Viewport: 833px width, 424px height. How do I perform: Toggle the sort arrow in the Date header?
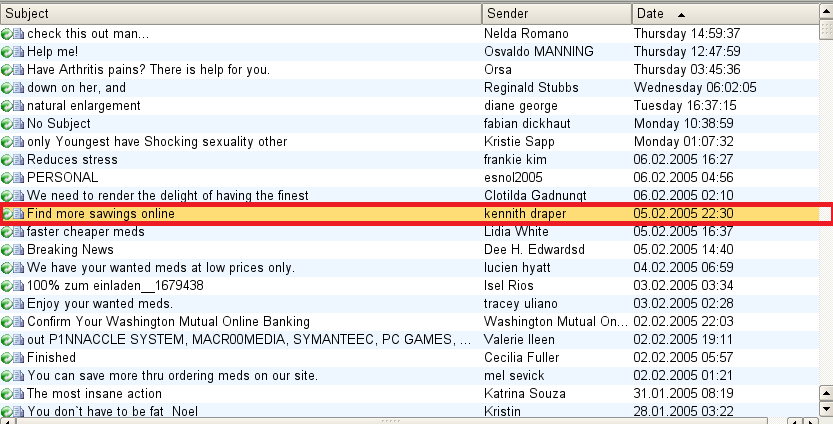tap(681, 15)
